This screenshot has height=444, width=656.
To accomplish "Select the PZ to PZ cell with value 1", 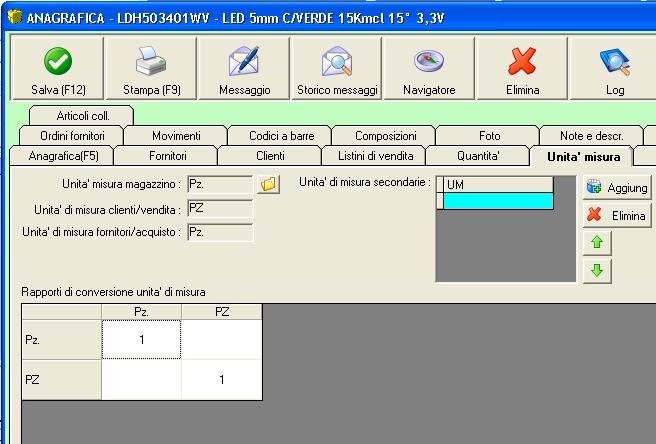I will pos(222,380).
